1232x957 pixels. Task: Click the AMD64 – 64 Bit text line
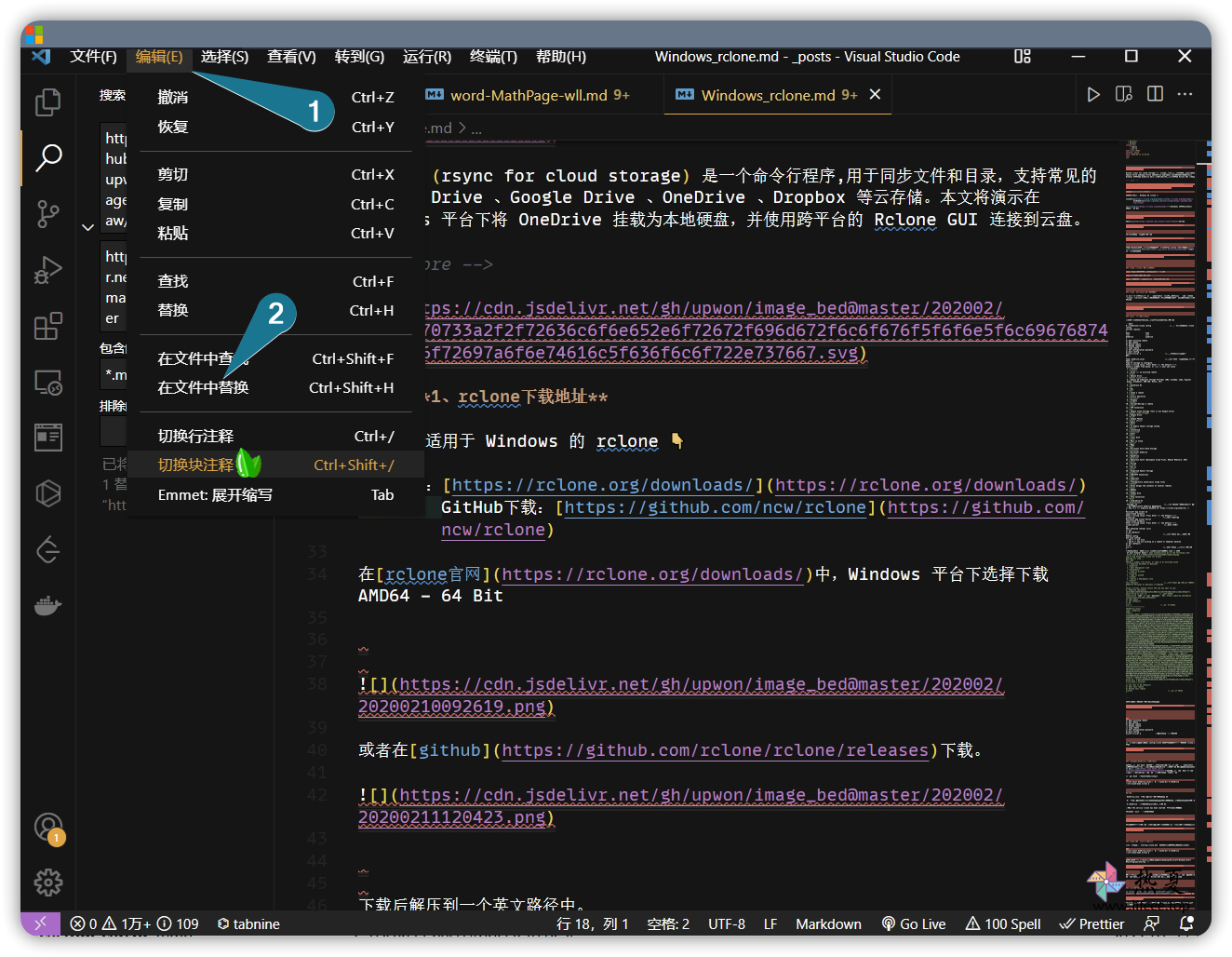[x=431, y=596]
